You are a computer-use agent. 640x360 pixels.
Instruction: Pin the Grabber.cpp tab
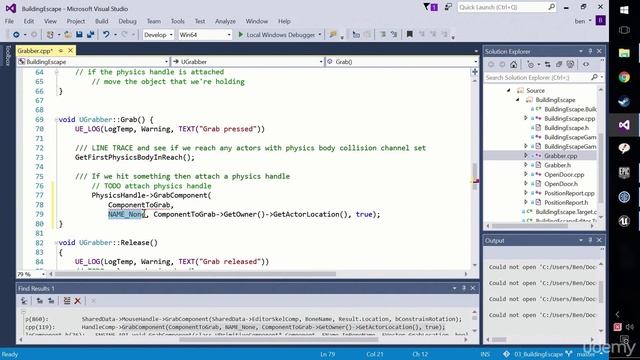(60, 51)
